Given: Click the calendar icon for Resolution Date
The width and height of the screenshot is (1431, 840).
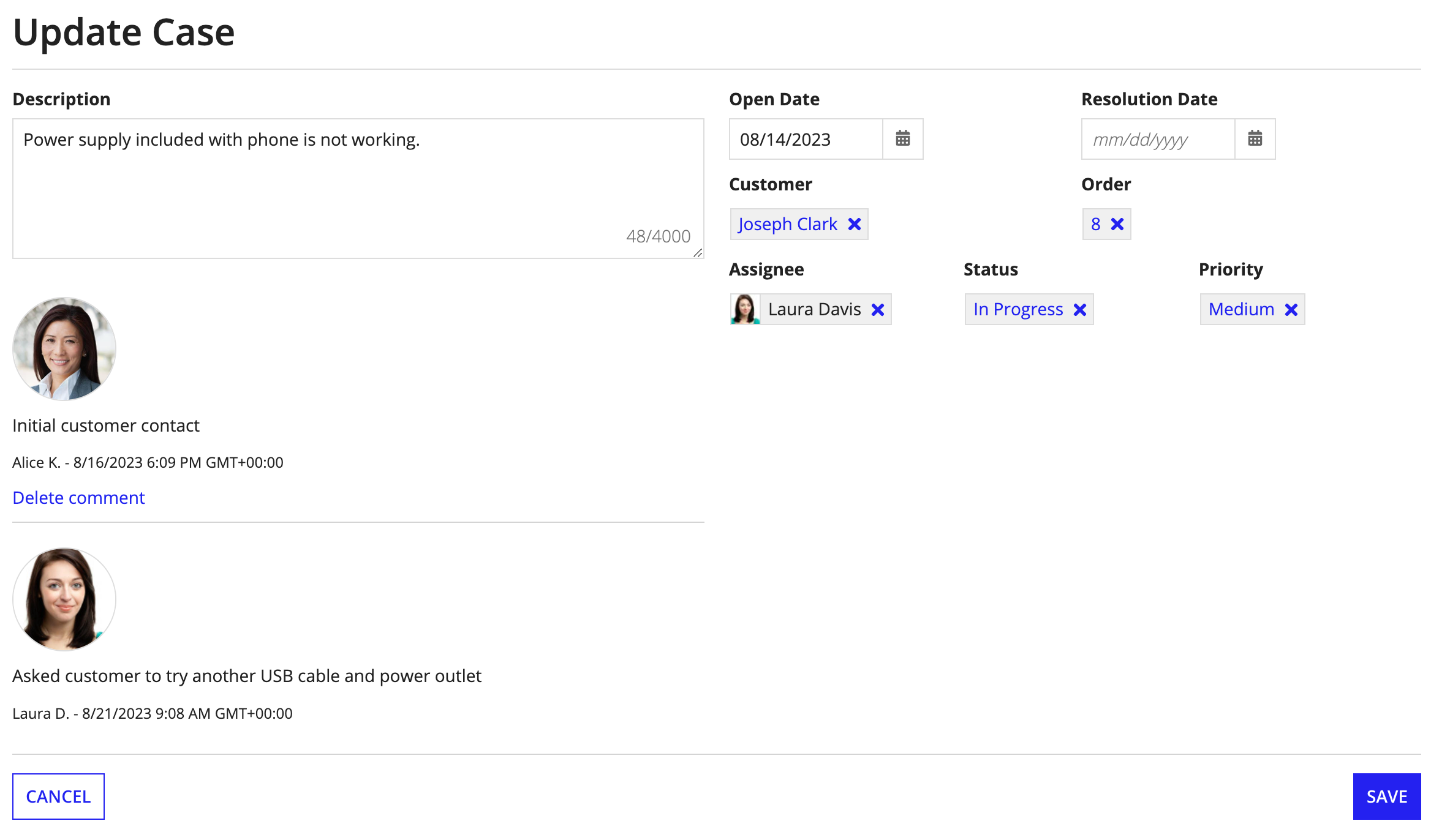Looking at the screenshot, I should [x=1255, y=139].
